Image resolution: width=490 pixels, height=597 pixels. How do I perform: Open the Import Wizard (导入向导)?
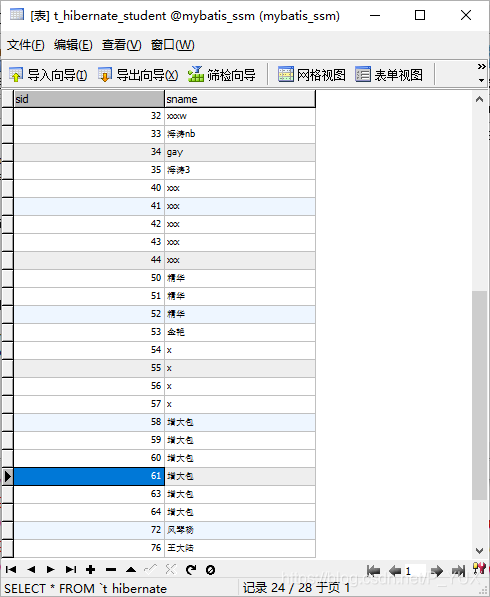(48, 75)
